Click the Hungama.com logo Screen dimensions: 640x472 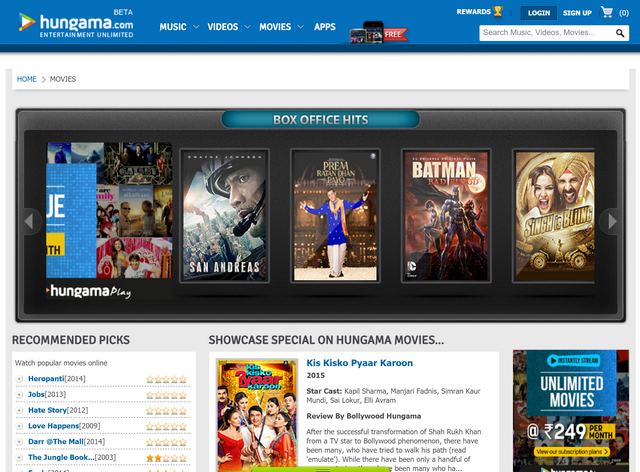point(76,24)
